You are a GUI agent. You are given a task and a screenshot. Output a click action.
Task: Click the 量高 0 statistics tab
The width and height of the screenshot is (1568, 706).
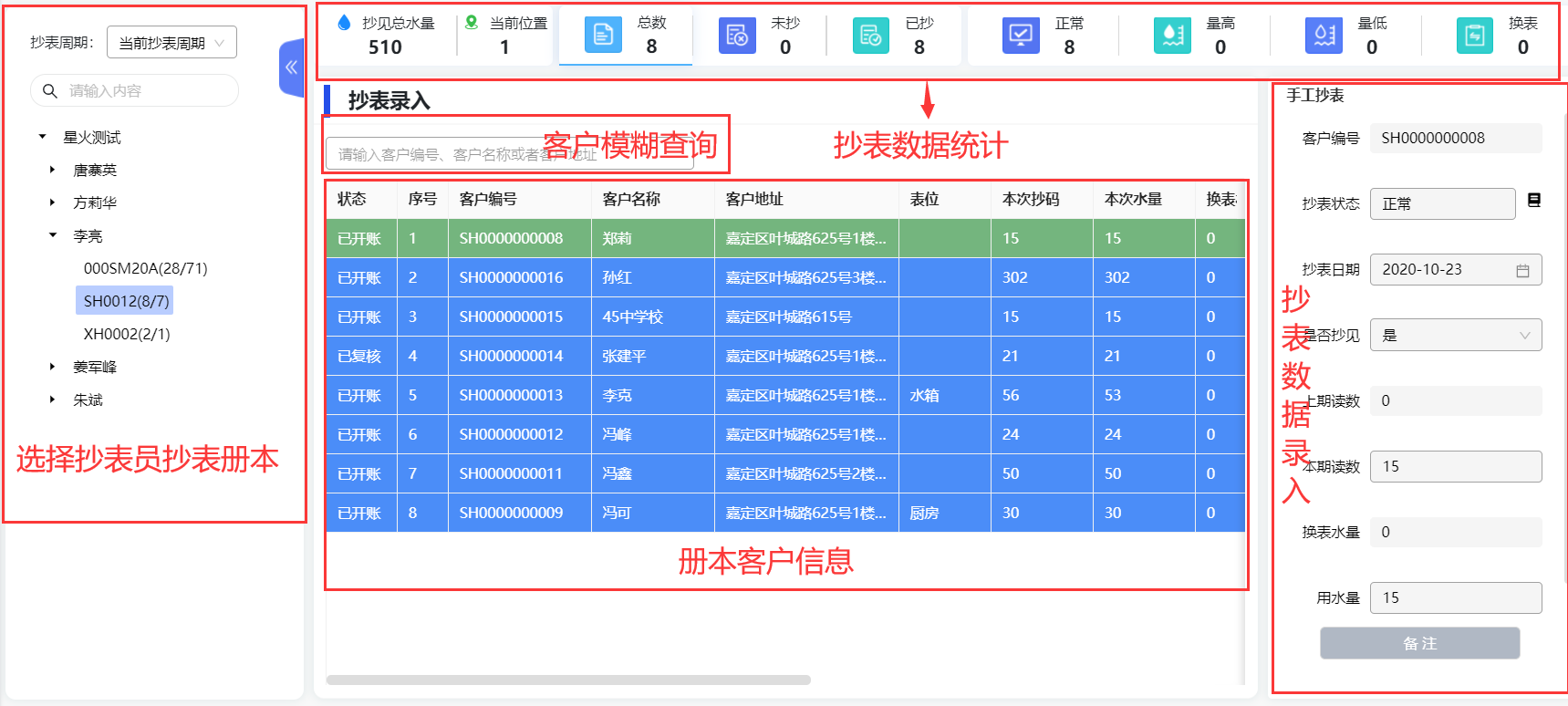tap(1194, 36)
